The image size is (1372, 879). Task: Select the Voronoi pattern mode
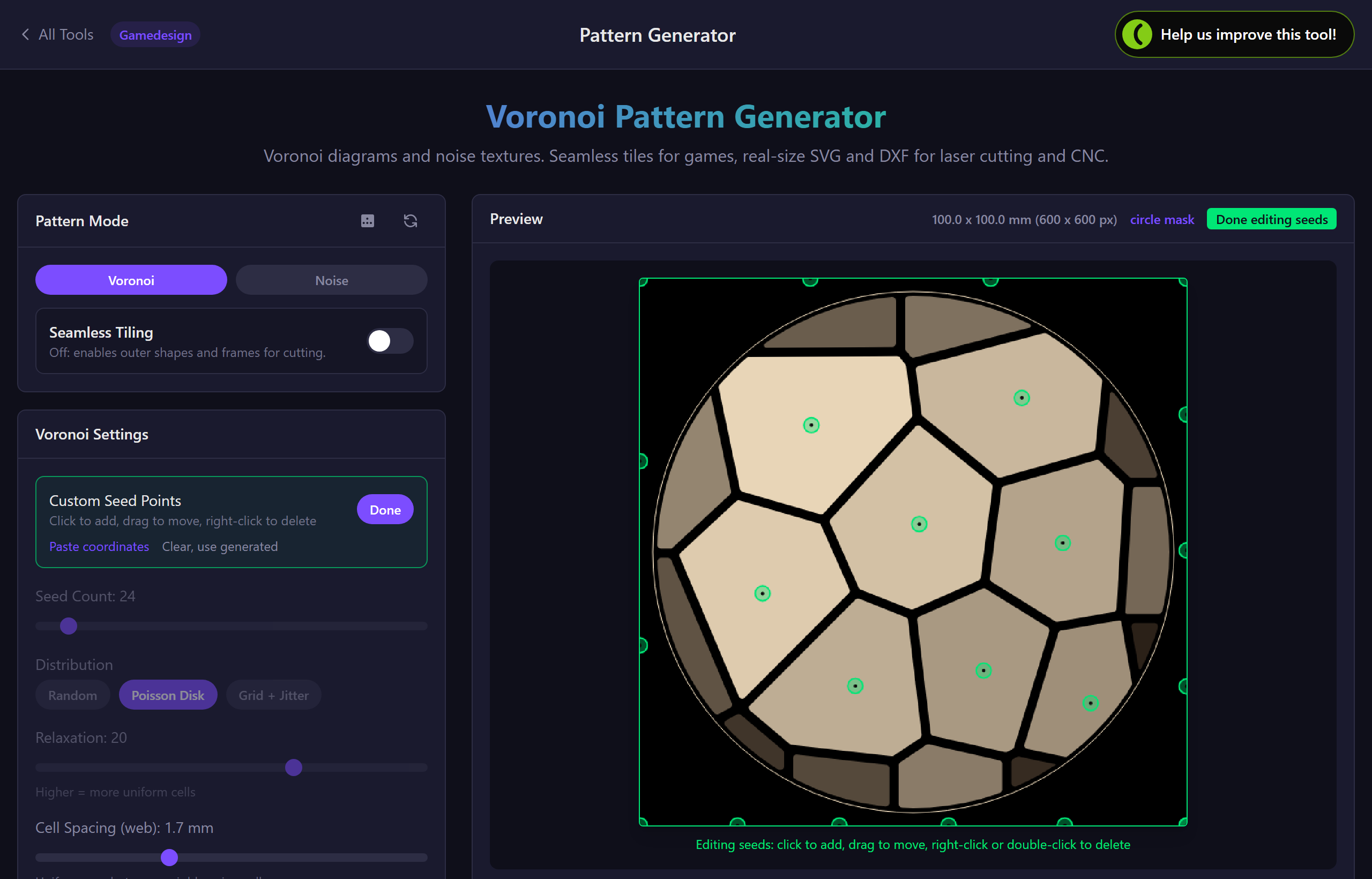pos(131,280)
